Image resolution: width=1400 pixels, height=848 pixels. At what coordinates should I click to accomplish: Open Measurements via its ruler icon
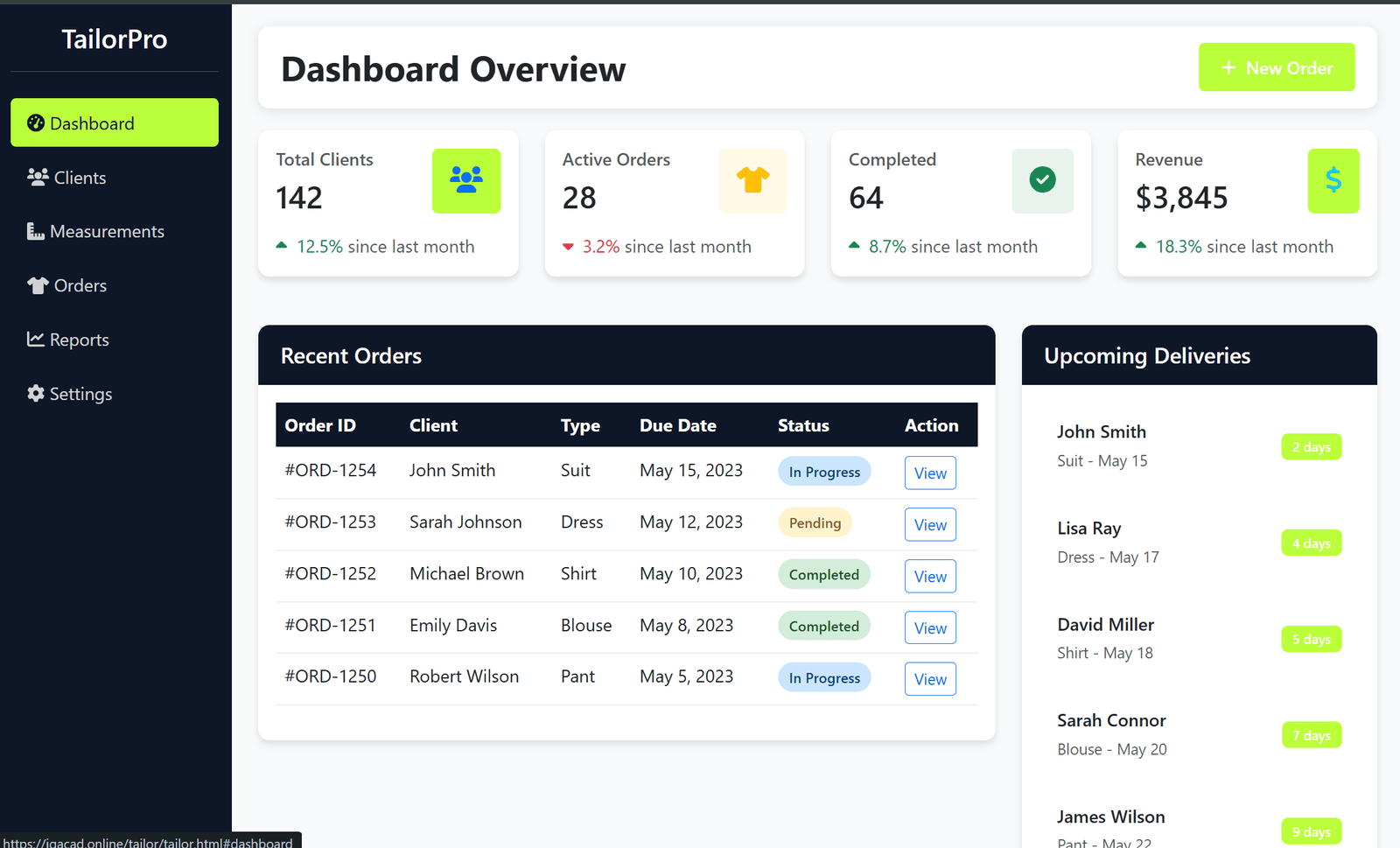pos(34,231)
